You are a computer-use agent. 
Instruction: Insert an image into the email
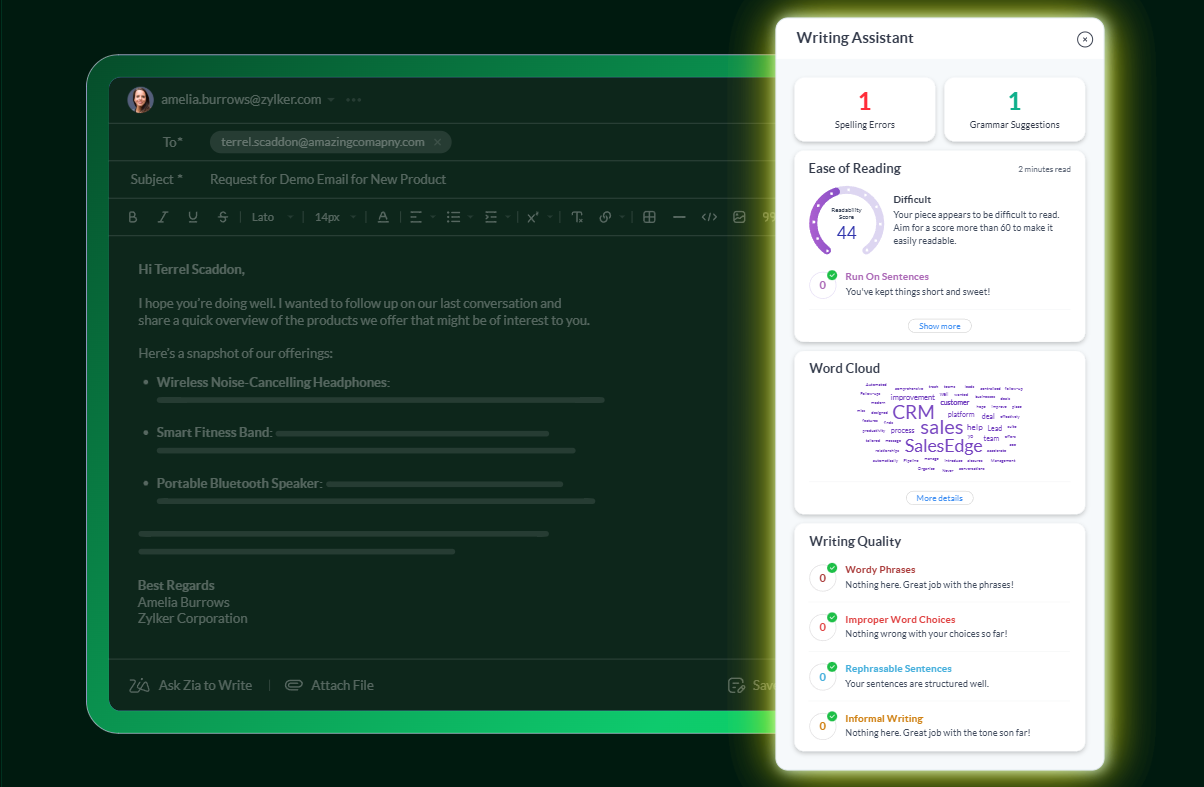[739, 217]
